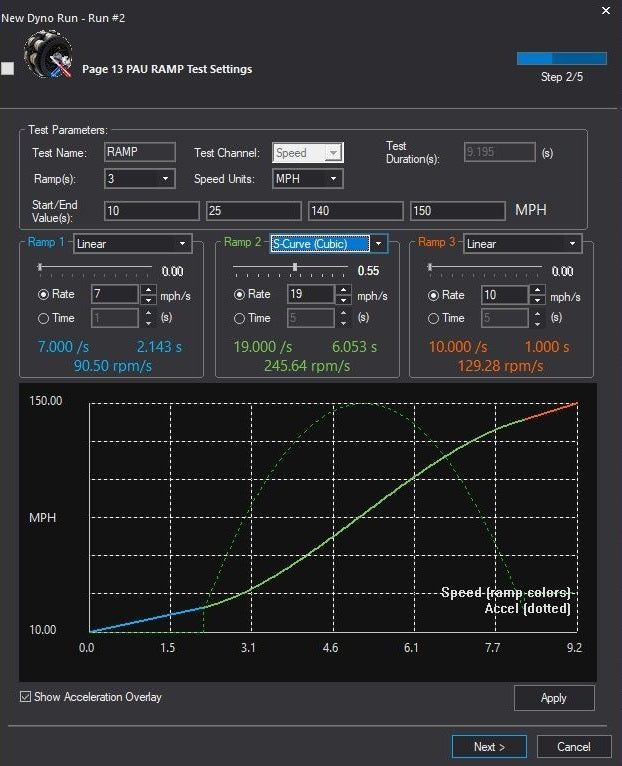Click the '6.053 s' duration text
Viewport: 622px width, 766px height.
(x=355, y=347)
